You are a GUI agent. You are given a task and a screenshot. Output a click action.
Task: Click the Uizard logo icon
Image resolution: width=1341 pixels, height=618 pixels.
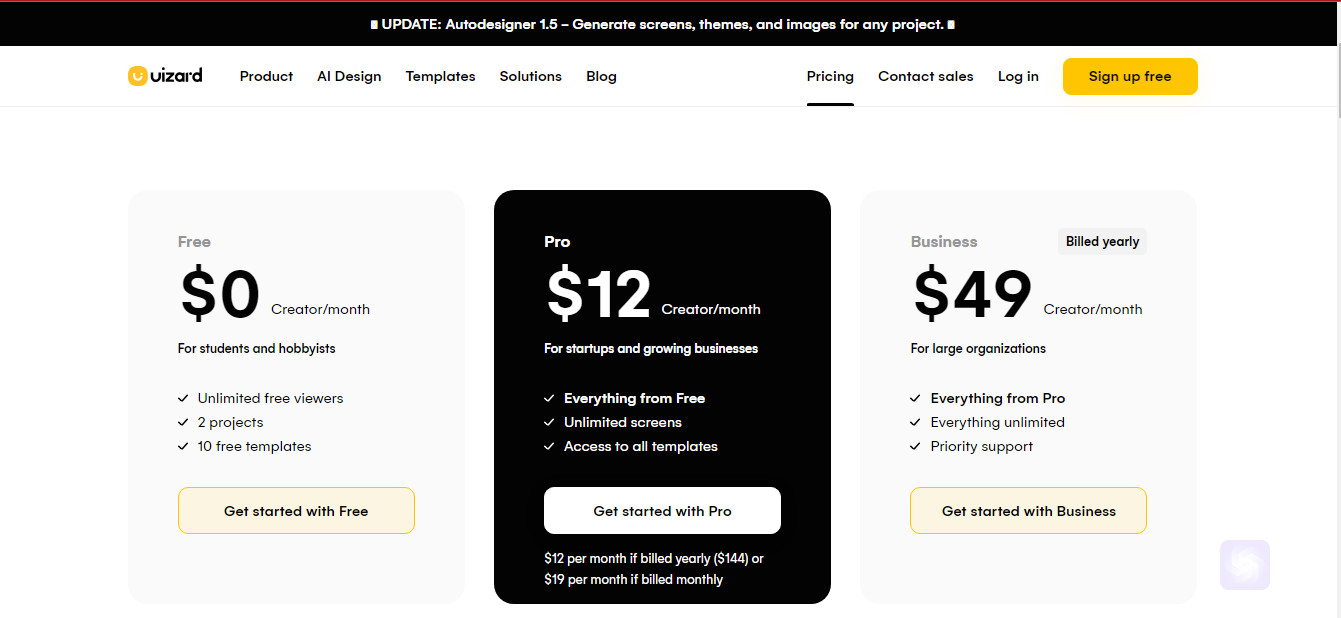(x=138, y=76)
